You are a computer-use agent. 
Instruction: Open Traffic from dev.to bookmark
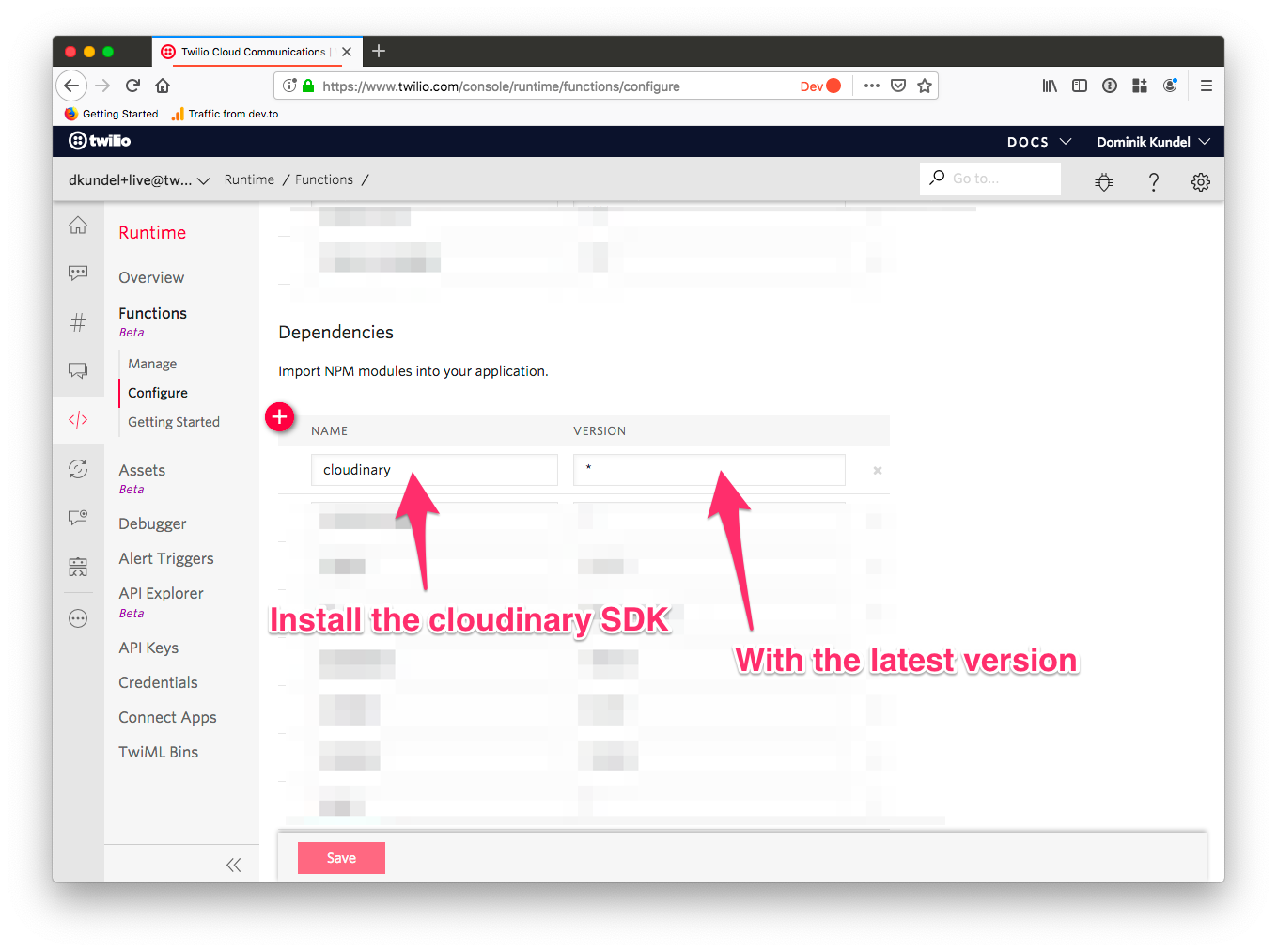click(226, 114)
